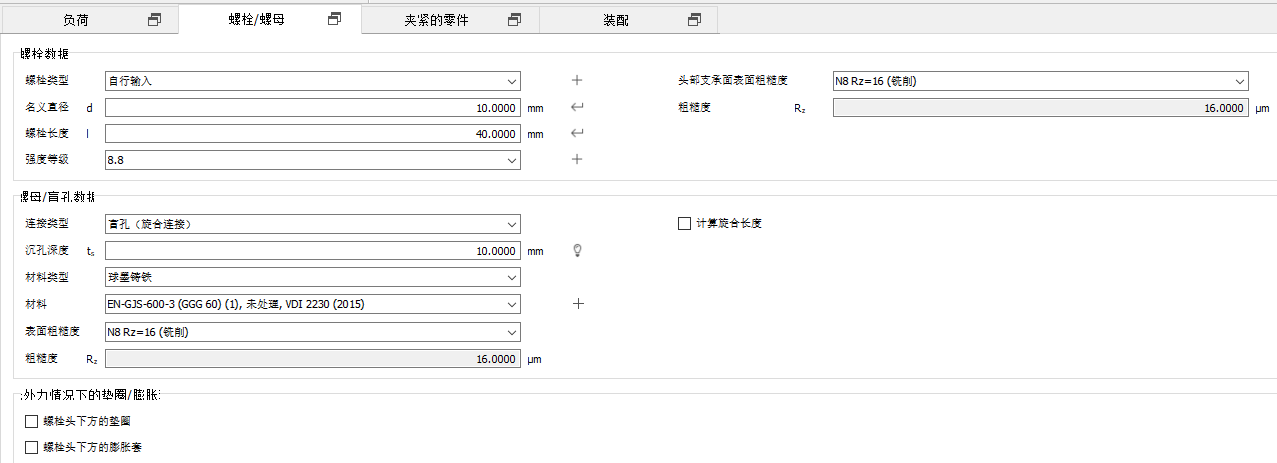Screen dimensions: 1277x463
Task: Undock the 负荷 tab window icon
Action: point(154,20)
